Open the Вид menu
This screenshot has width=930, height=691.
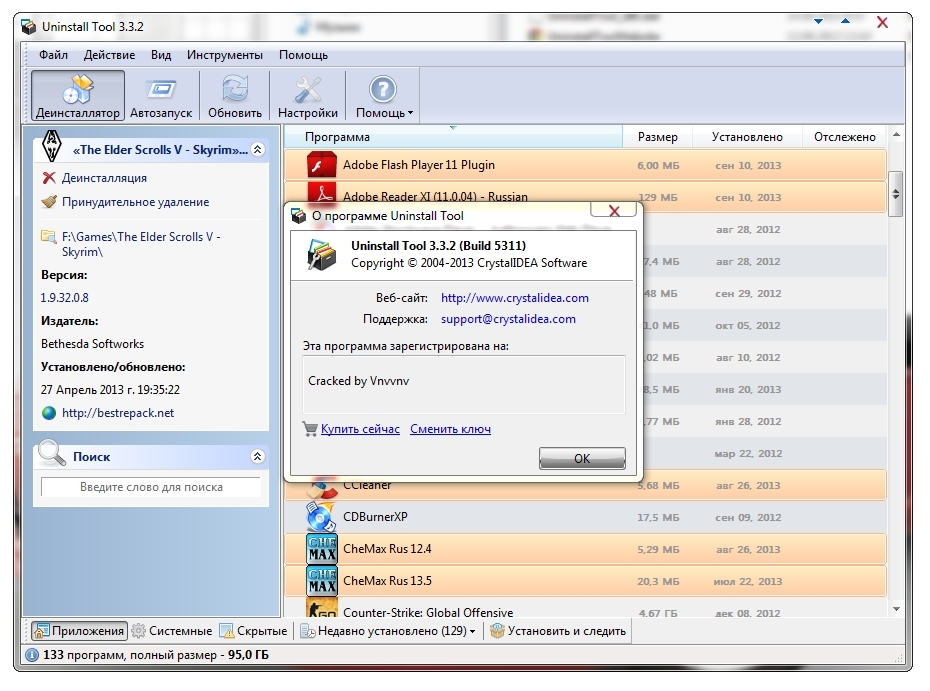click(161, 55)
